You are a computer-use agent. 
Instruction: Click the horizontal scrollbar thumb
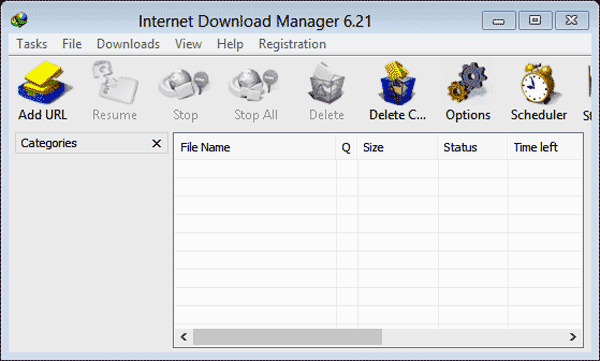click(287, 337)
